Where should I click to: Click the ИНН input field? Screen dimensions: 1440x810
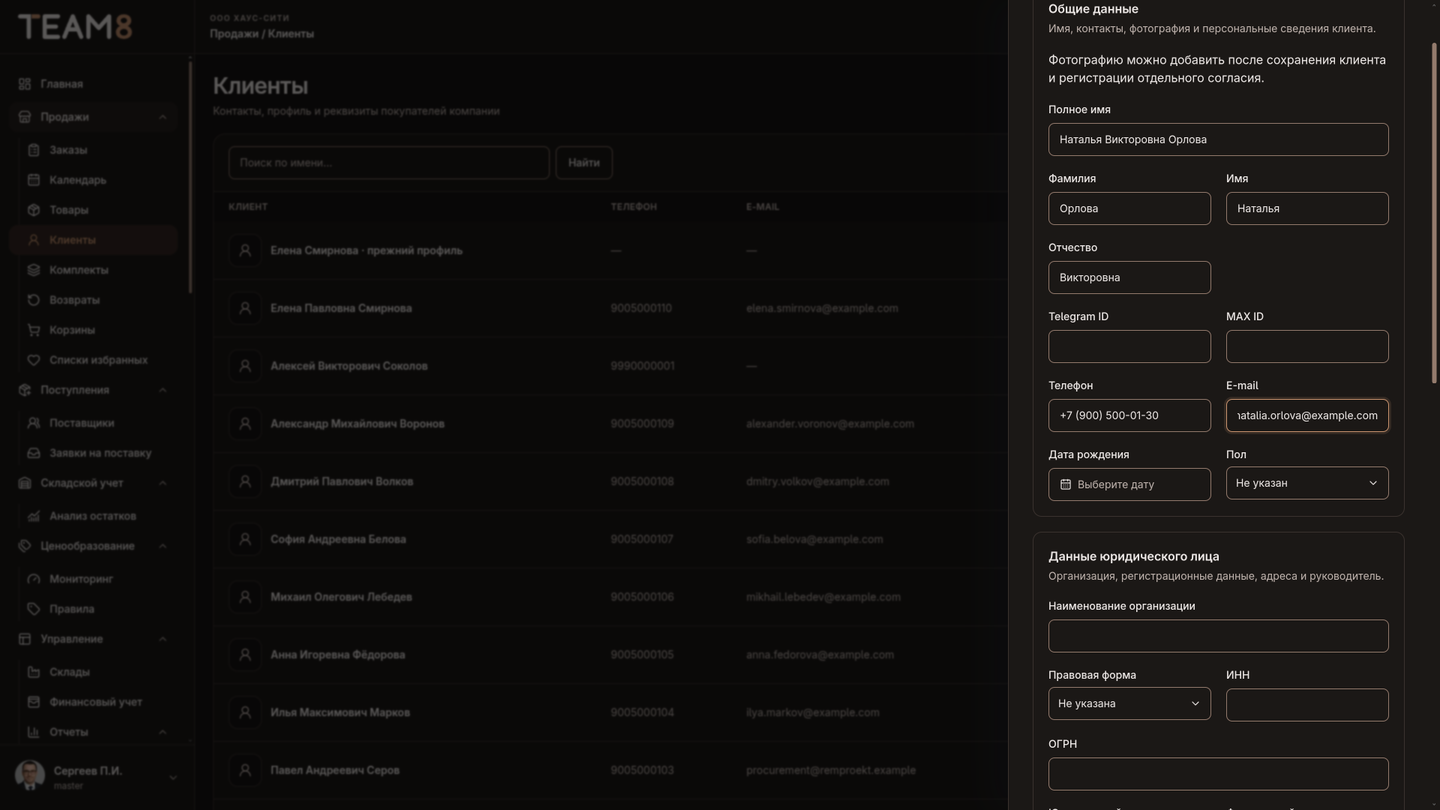point(1307,705)
